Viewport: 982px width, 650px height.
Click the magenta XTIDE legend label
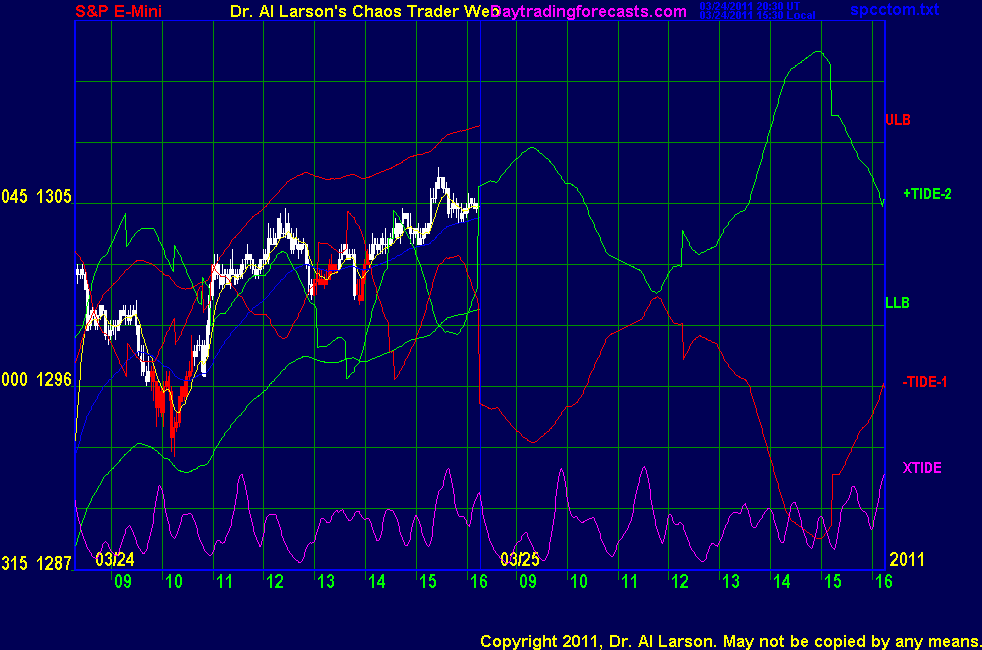coord(922,468)
